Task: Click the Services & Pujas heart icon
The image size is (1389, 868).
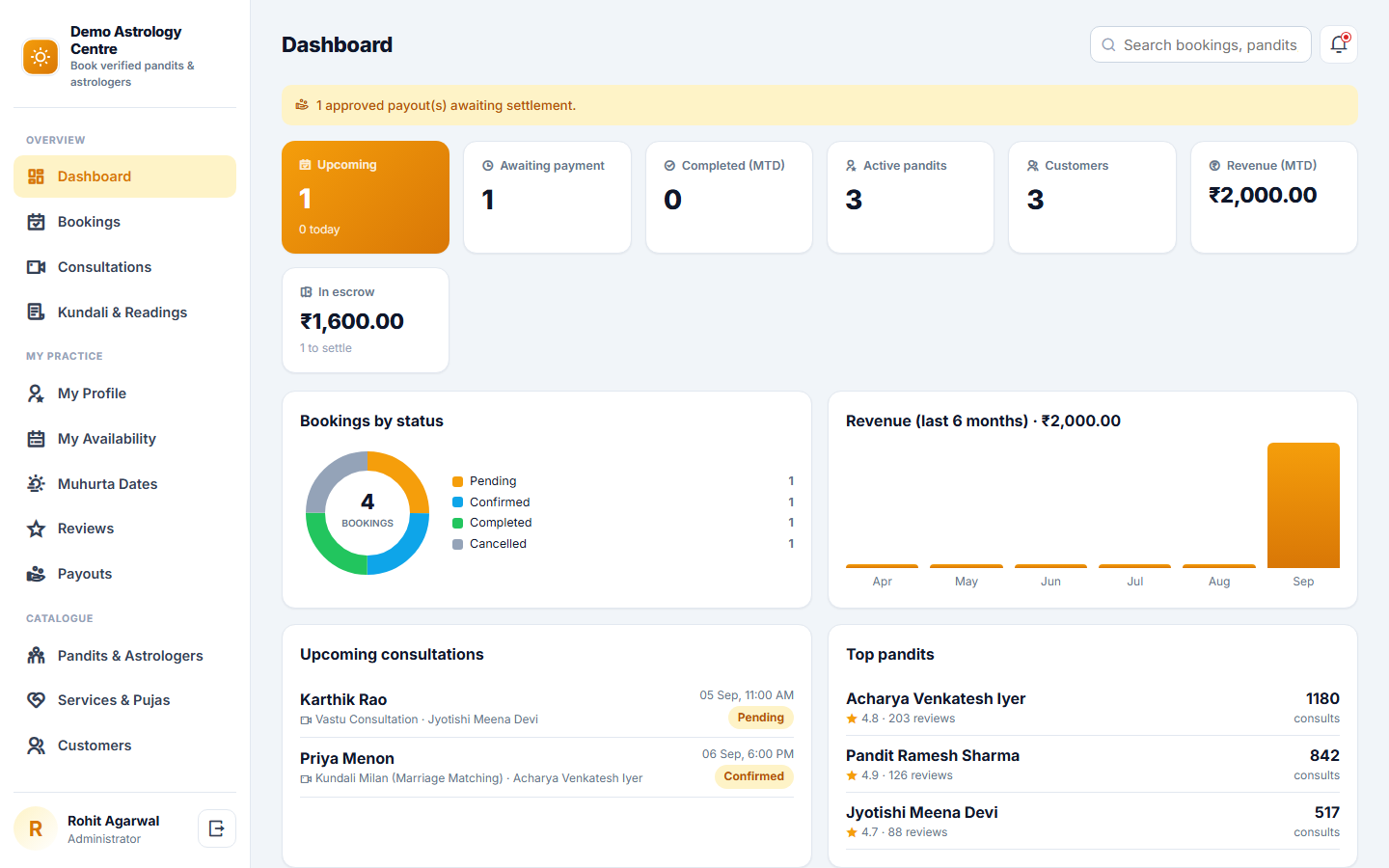Action: point(36,700)
